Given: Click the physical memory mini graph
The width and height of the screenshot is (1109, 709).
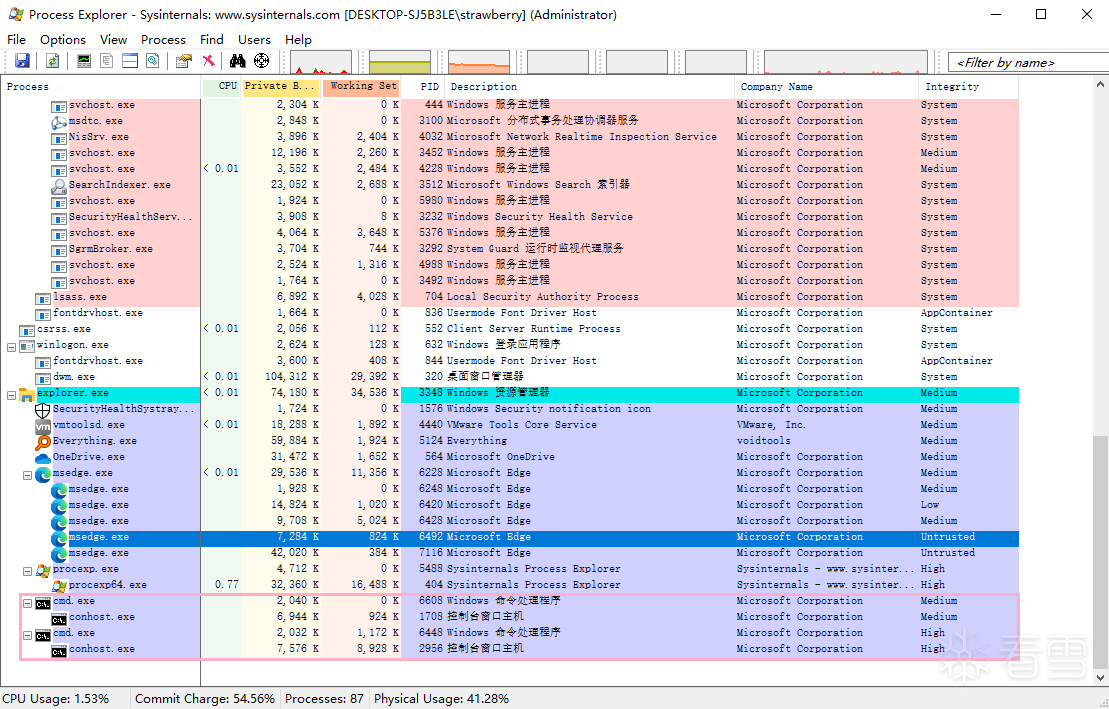Looking at the screenshot, I should click(x=479, y=62).
